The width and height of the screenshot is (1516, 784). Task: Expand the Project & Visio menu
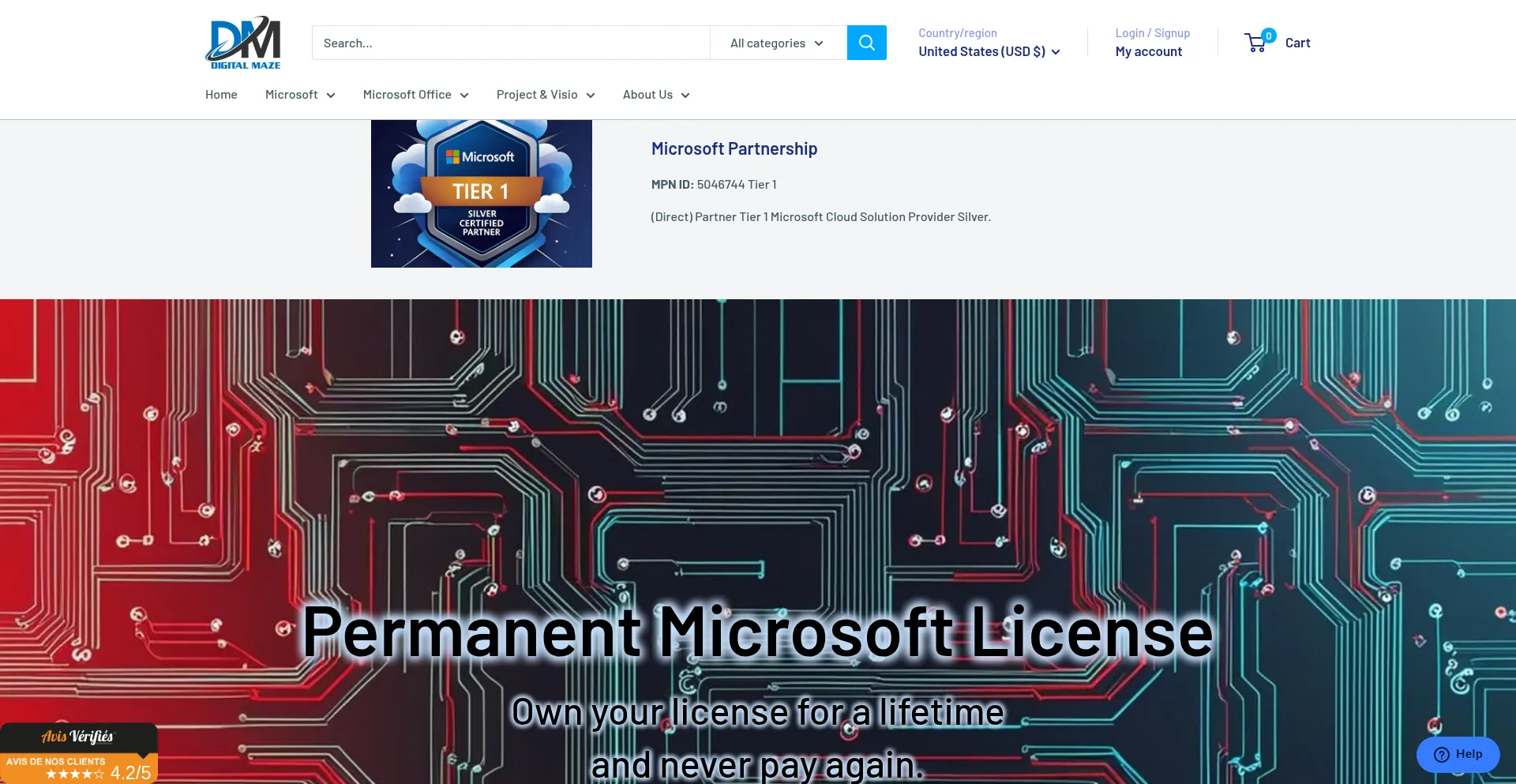pos(546,95)
